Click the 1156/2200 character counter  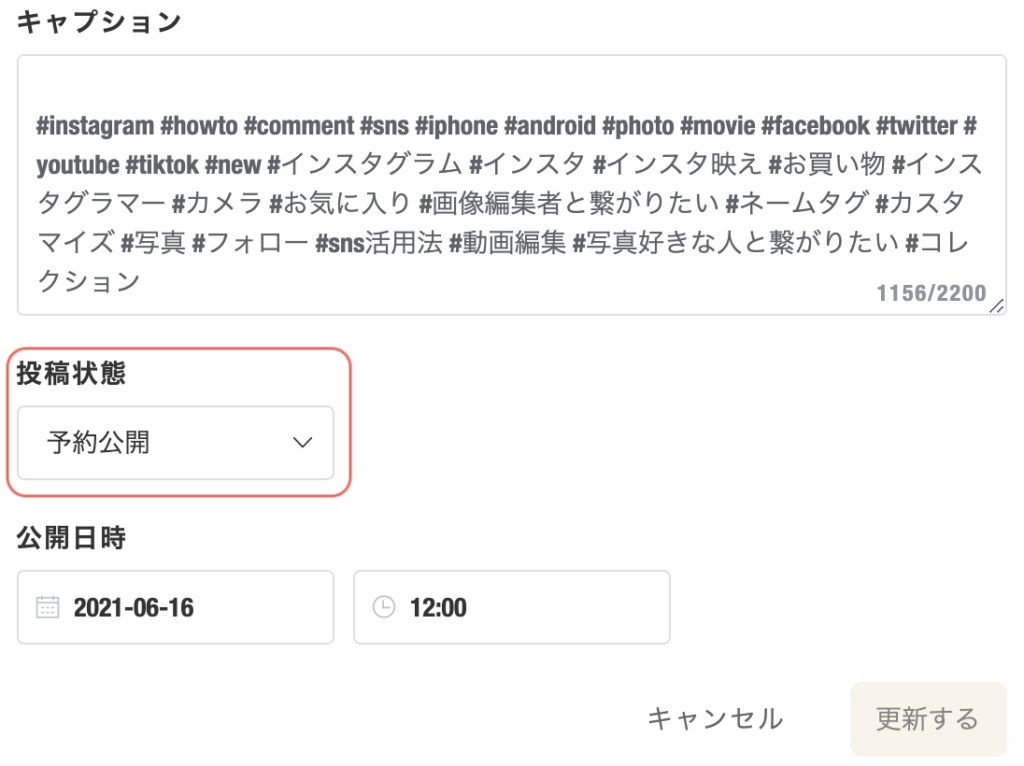pyautogui.click(x=931, y=293)
